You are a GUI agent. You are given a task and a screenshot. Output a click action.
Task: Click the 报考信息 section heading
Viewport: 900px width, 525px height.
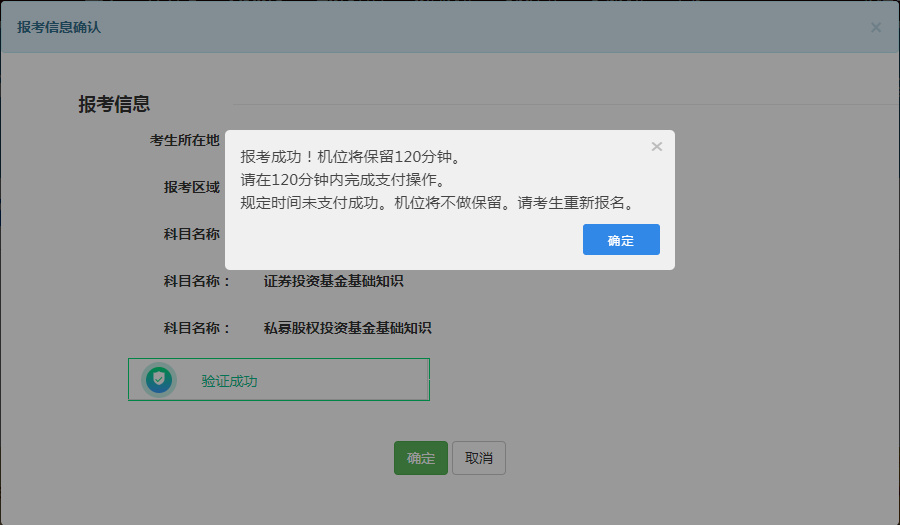click(x=114, y=104)
